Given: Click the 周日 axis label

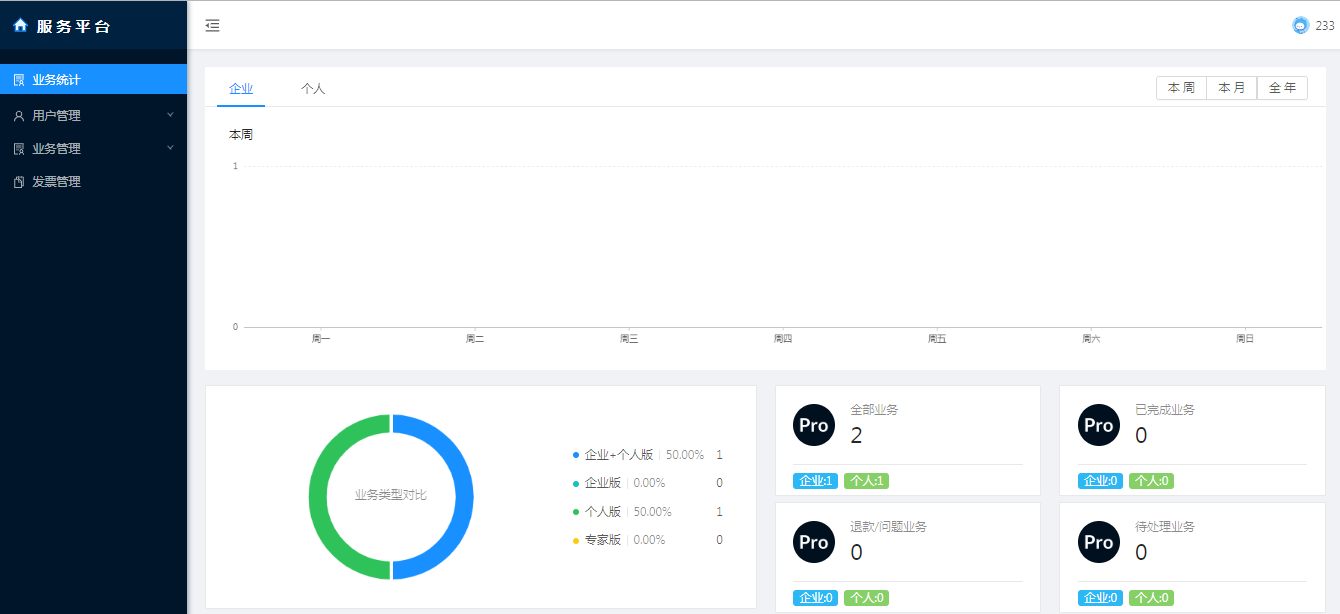Looking at the screenshot, I should [x=1245, y=339].
